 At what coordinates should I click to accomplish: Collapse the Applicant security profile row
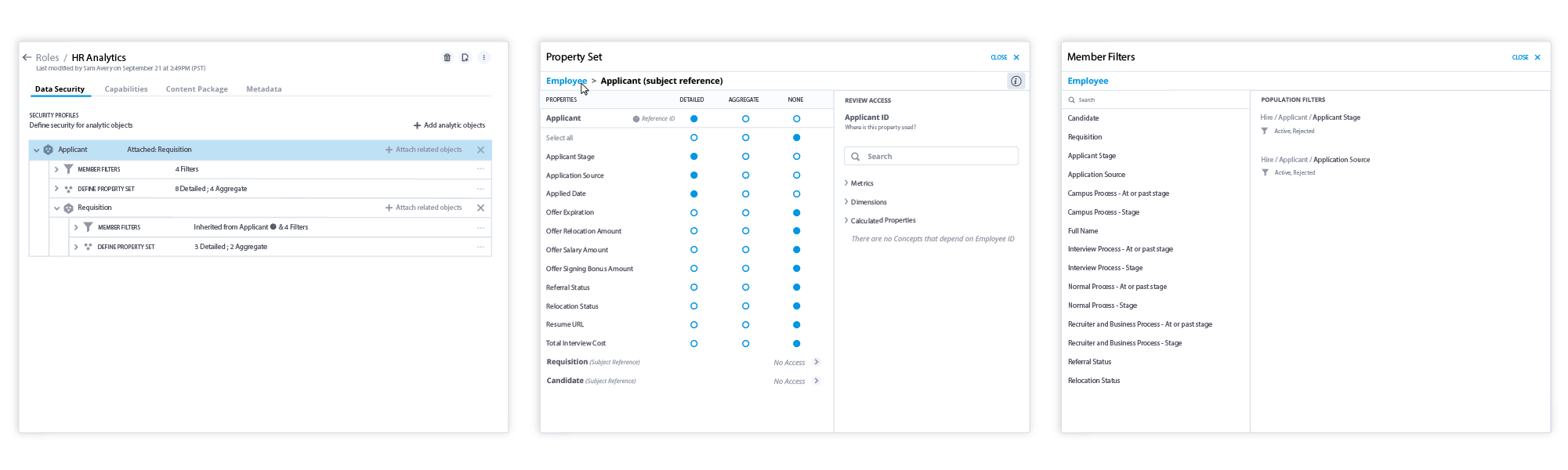(x=36, y=150)
